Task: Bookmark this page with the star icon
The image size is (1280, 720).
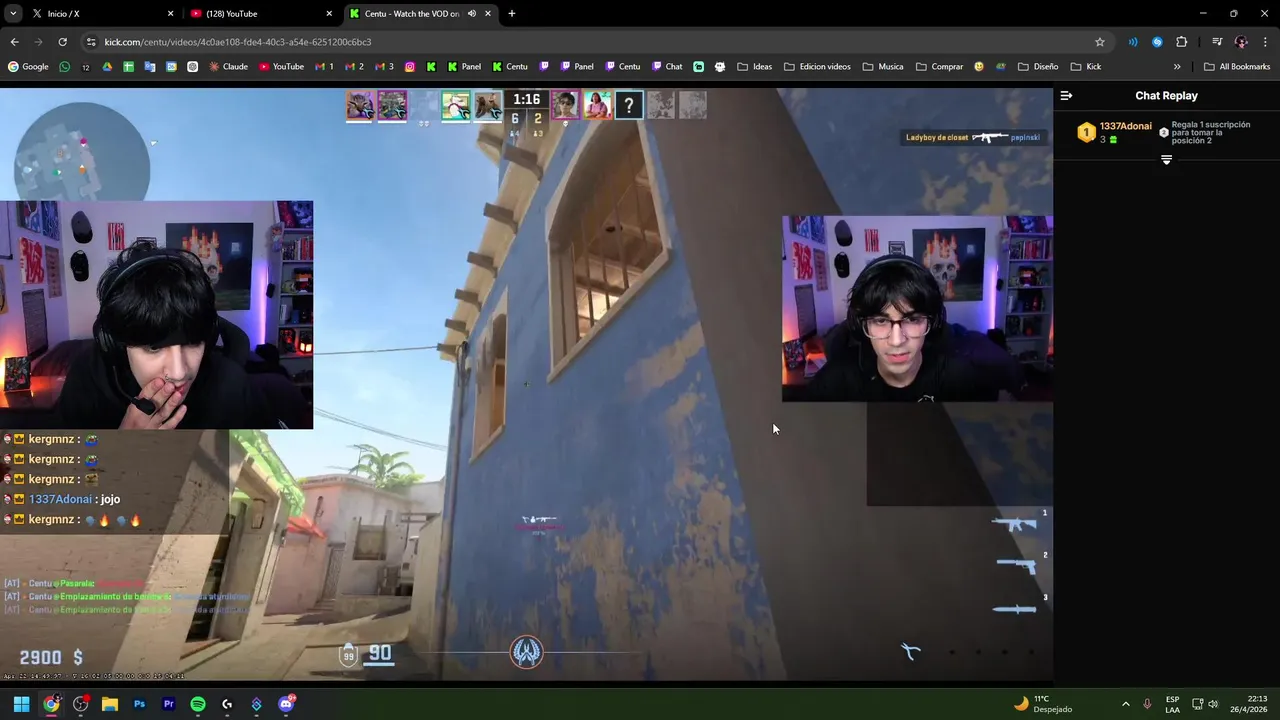Action: [x=1100, y=42]
